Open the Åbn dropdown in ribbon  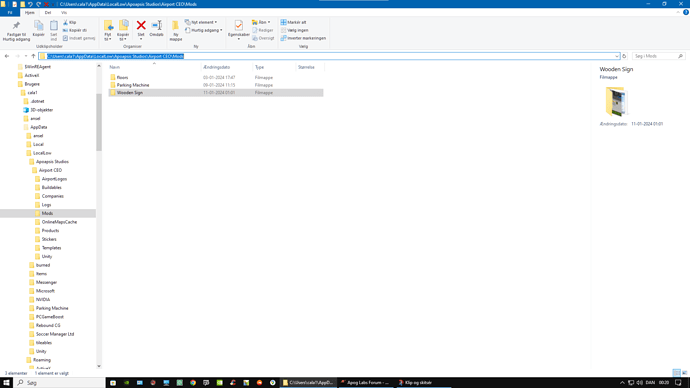[261, 22]
